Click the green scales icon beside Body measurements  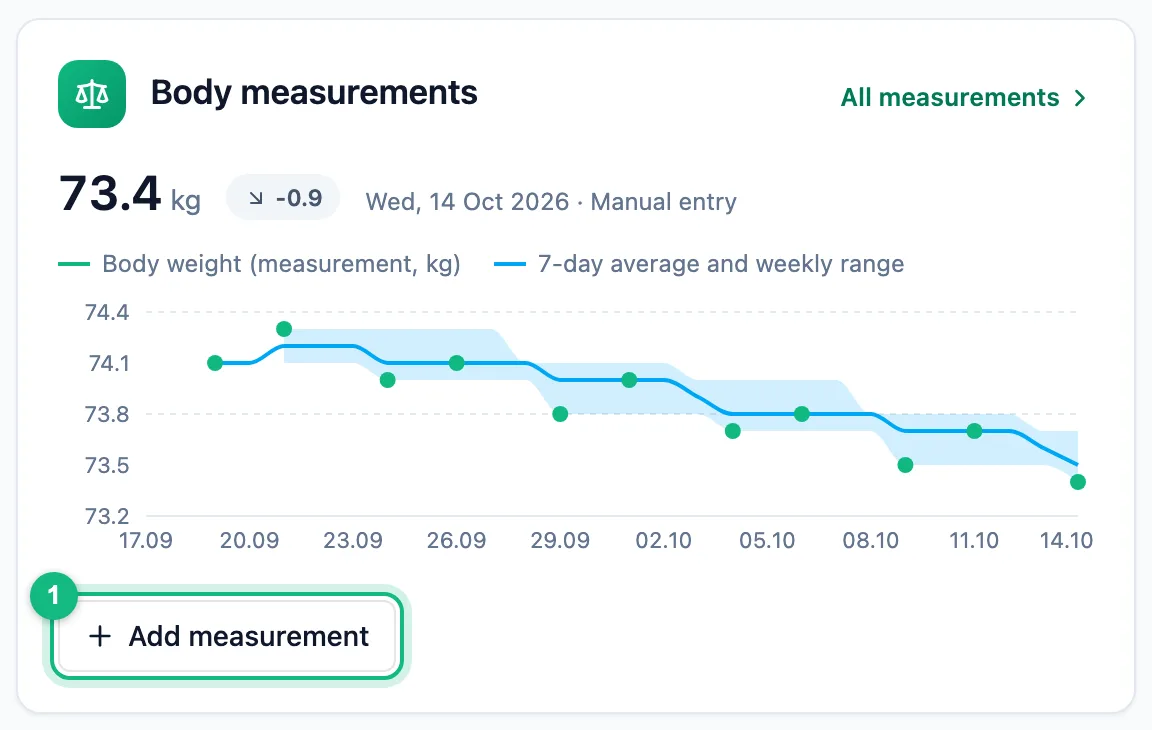(92, 94)
